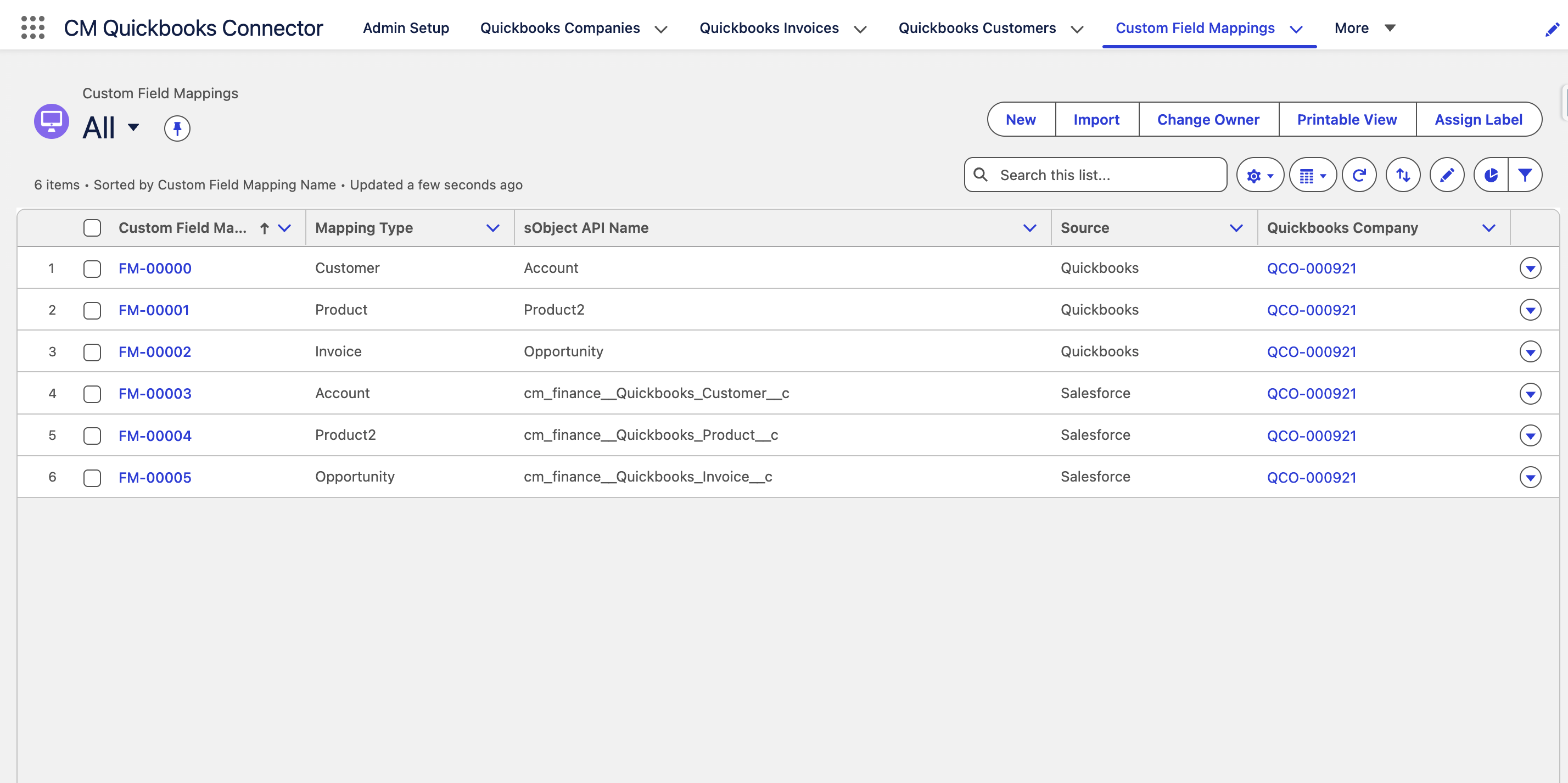This screenshot has width=1568, height=783.
Task: Sort by the Source column header
Action: coord(1085,228)
